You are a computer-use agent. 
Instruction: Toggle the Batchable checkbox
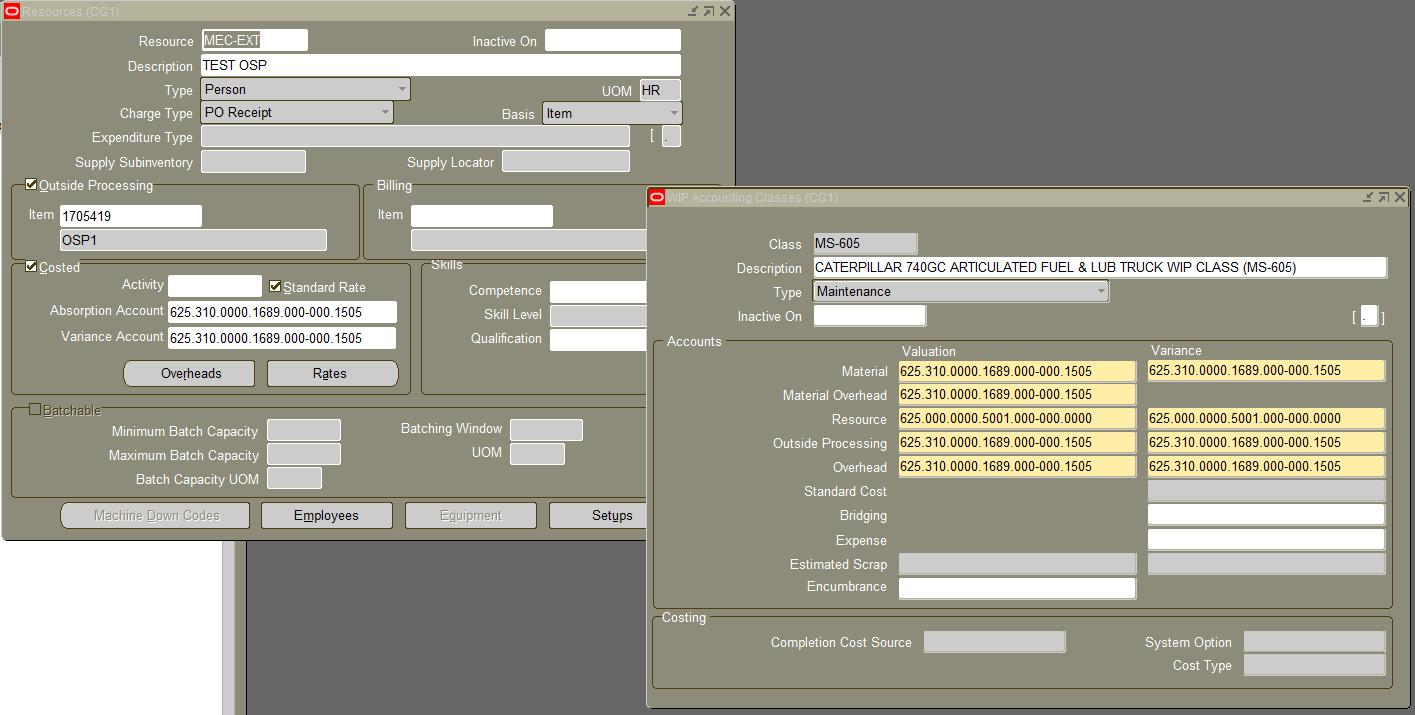click(35, 410)
